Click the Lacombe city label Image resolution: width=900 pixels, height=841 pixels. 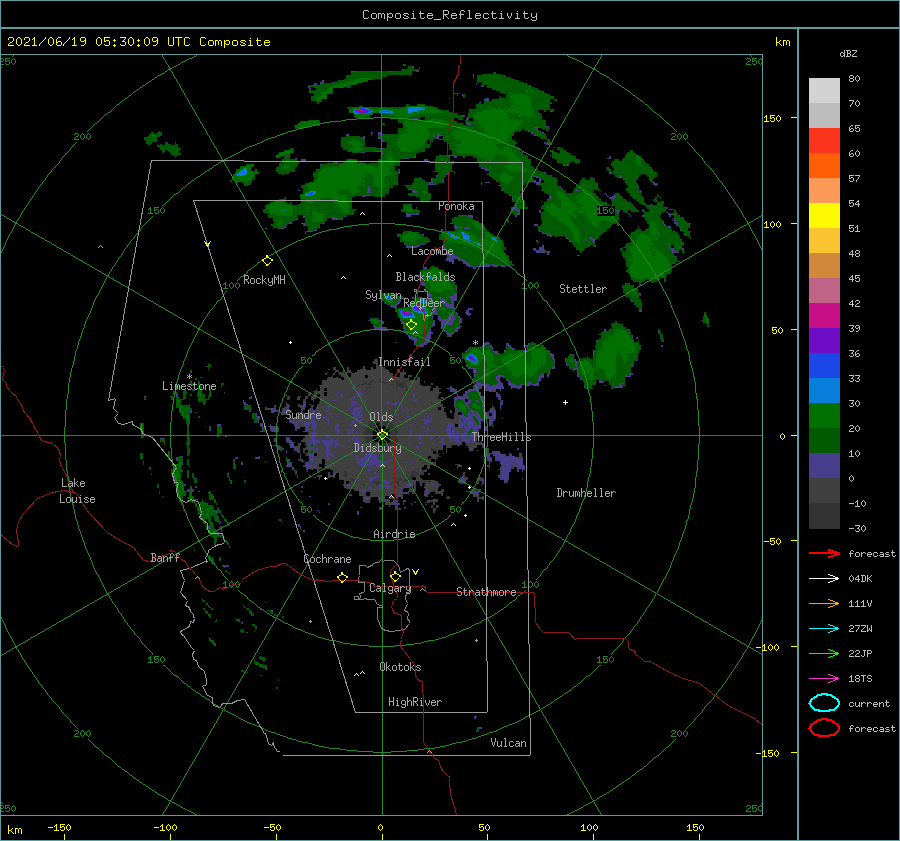[432, 251]
